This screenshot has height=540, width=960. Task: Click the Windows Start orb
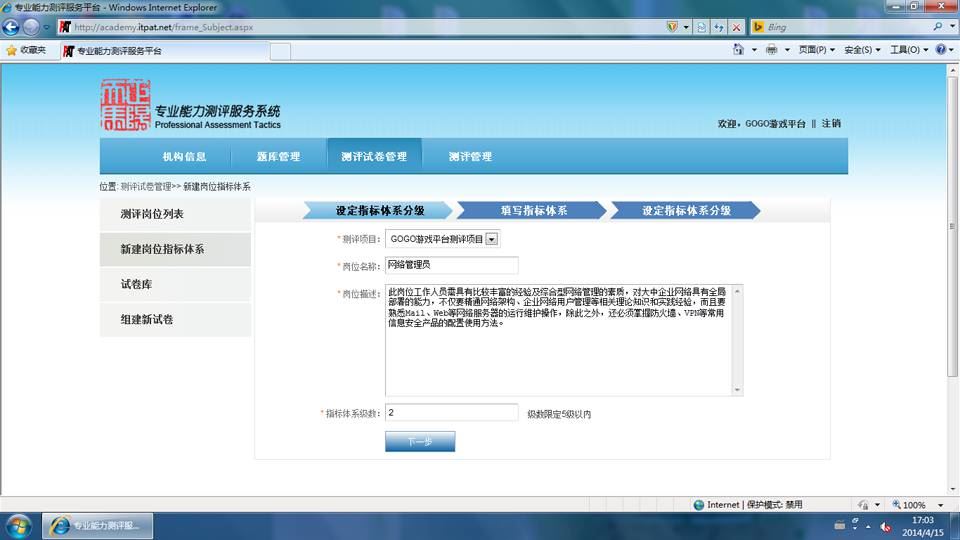coord(18,527)
